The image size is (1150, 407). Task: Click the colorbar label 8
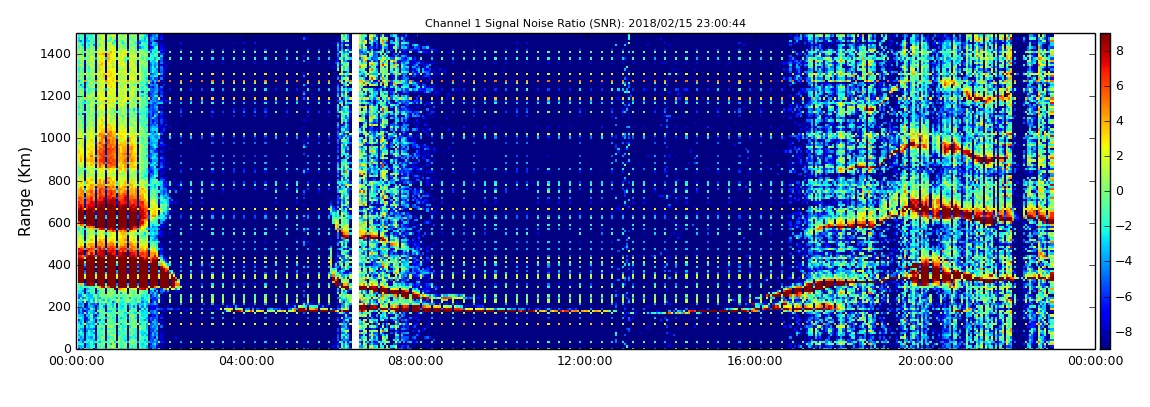pyautogui.click(x=1120, y=51)
